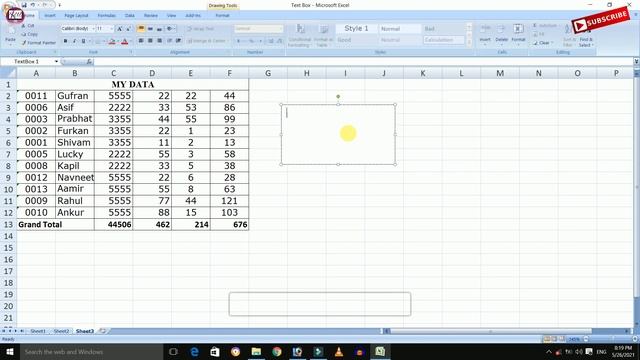640x360 pixels.
Task: Switch to the Formulas tab
Action: pyautogui.click(x=107, y=16)
